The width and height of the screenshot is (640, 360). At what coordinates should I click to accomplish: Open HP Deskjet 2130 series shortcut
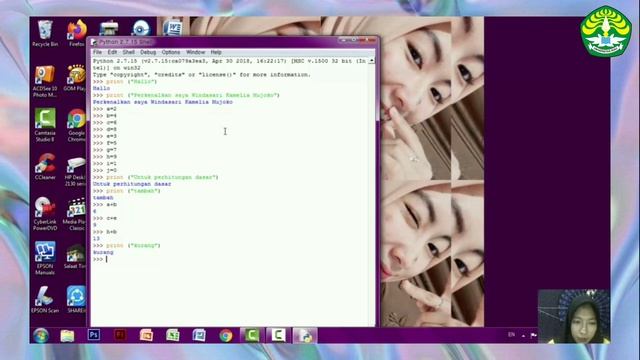pyautogui.click(x=76, y=171)
